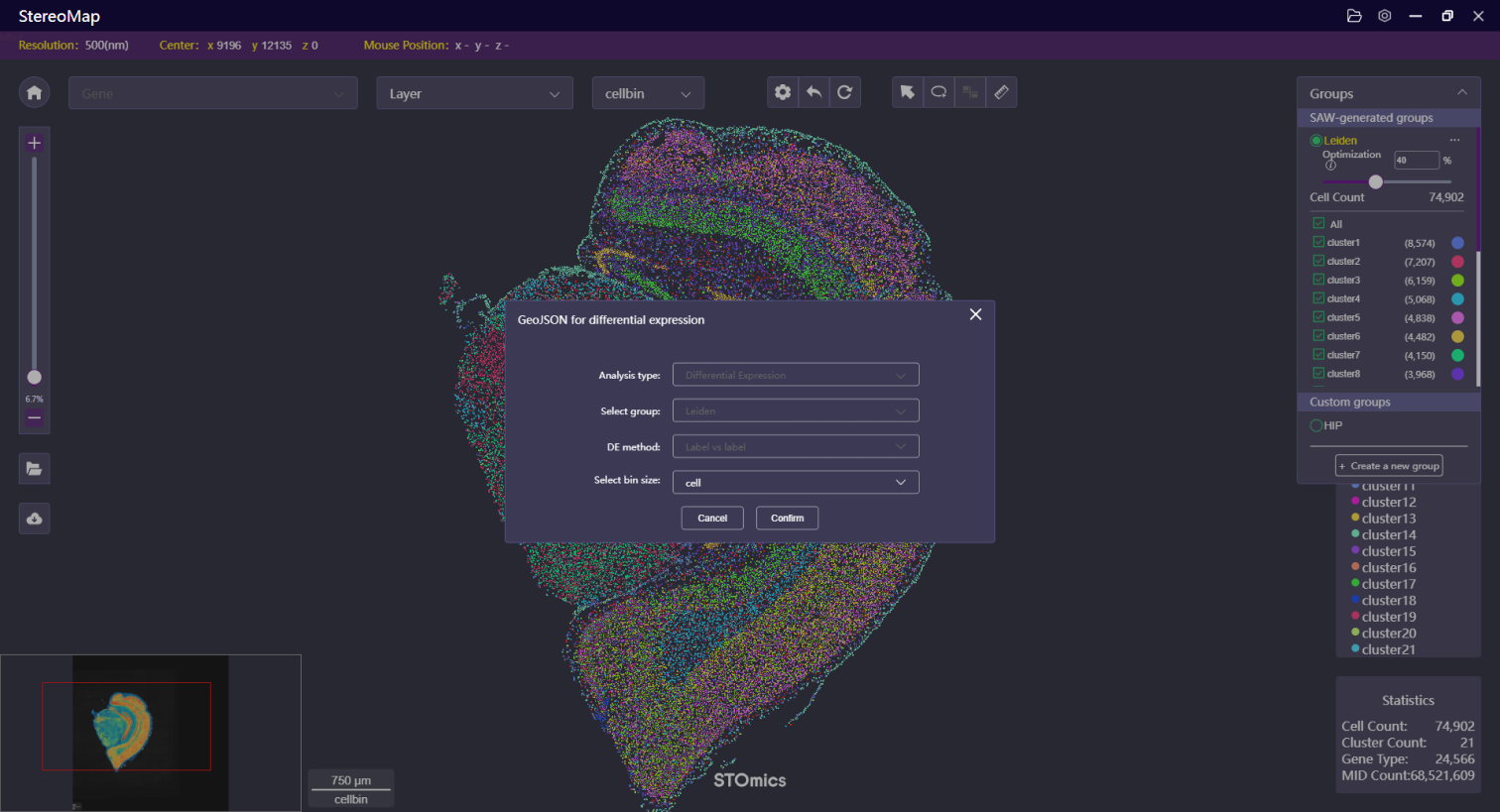
Task: Uncheck the cluster3 checkbox
Action: 1318,280
